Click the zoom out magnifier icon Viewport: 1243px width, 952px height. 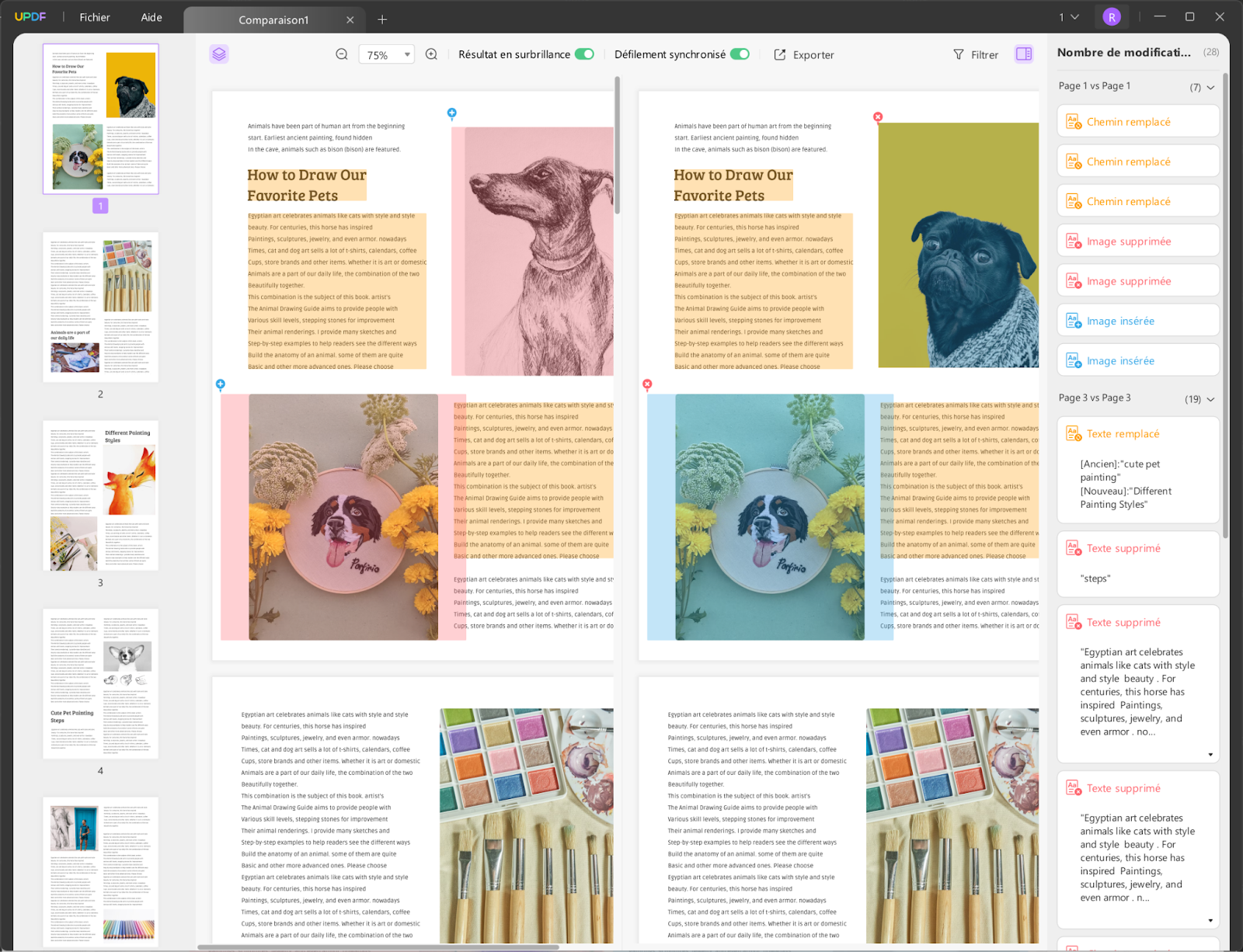pyautogui.click(x=342, y=54)
